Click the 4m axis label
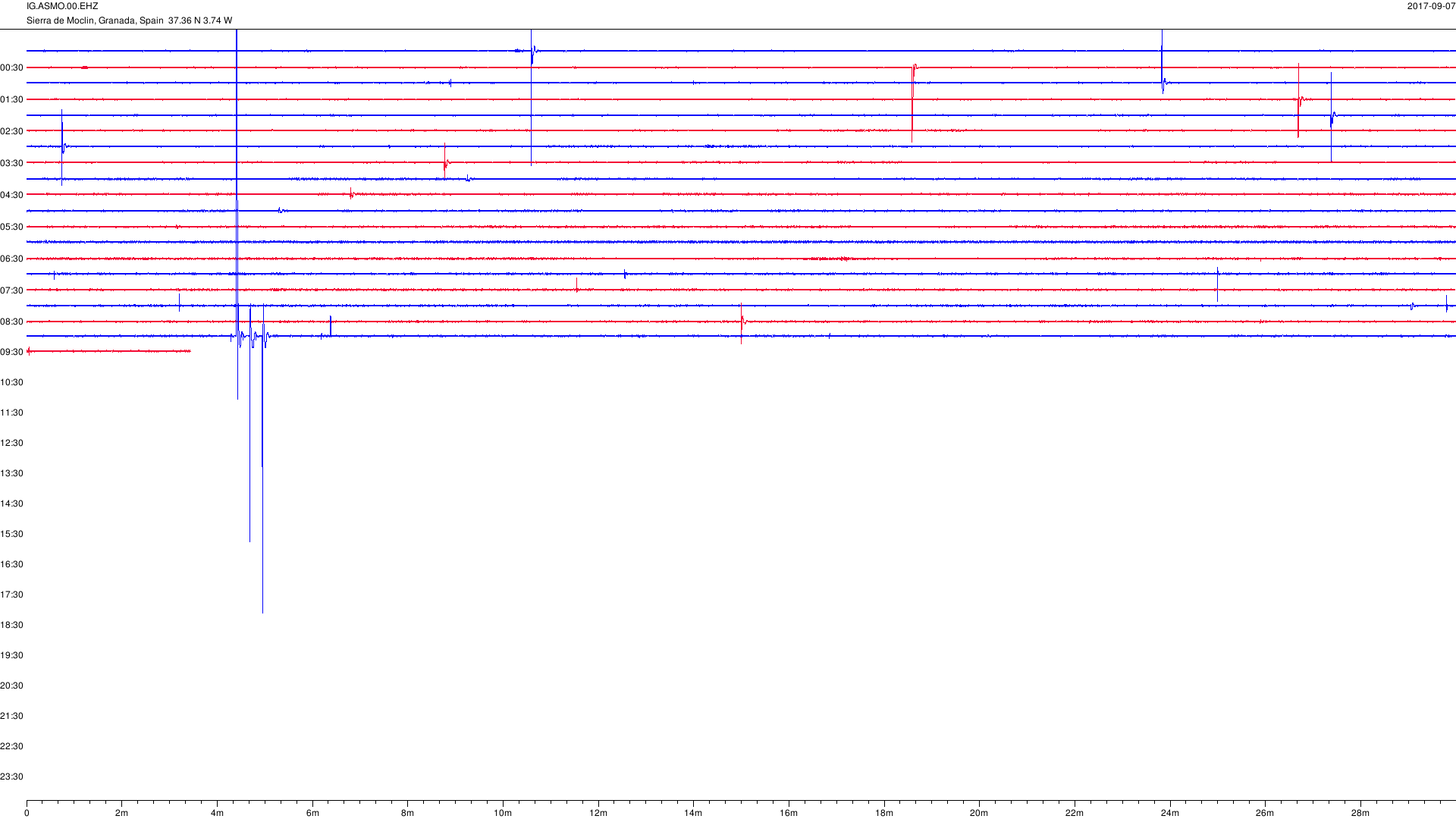Viewport: 1456px width, 819px height. pos(217,814)
